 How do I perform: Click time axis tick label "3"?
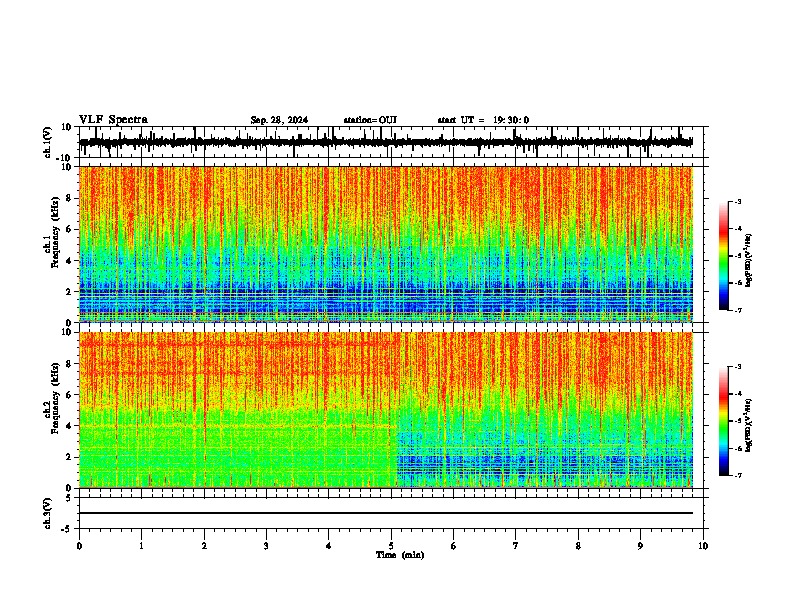266,546
